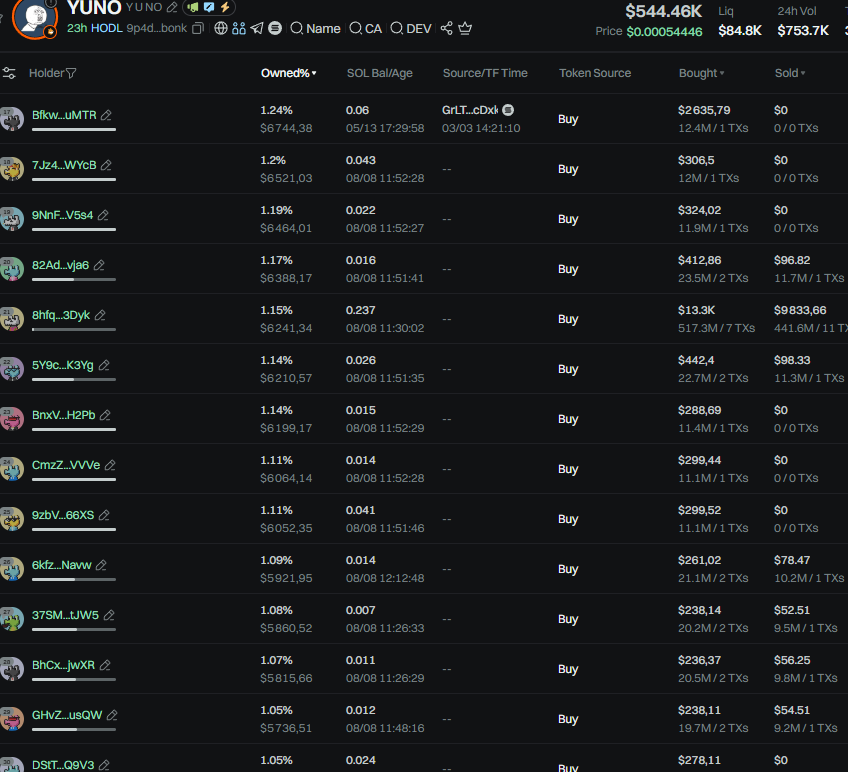Click holdings bar under 82Ad...vja6

(x=74, y=279)
